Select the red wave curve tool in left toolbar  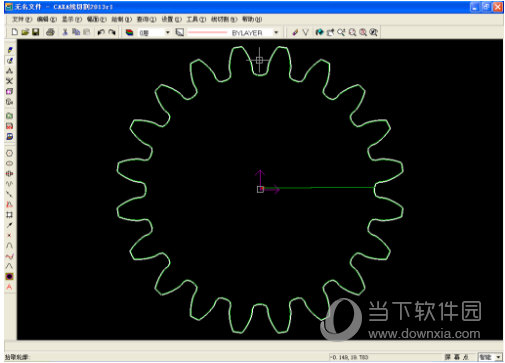[x=9, y=256]
